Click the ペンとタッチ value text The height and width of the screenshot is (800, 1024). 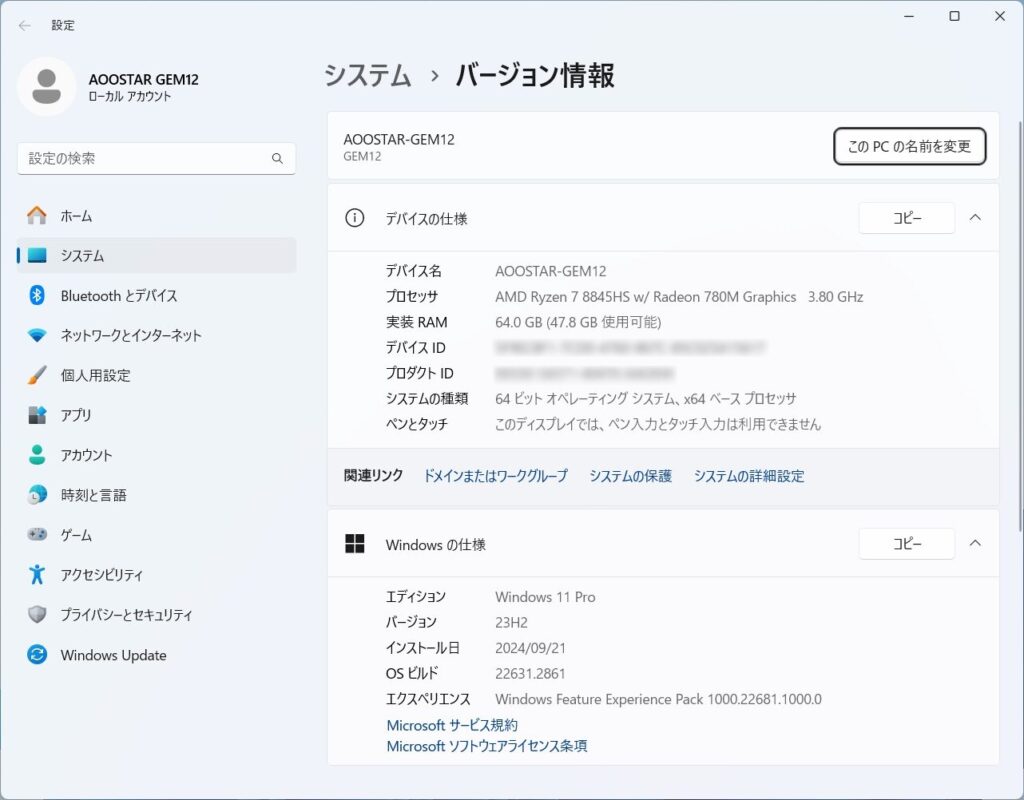point(658,424)
